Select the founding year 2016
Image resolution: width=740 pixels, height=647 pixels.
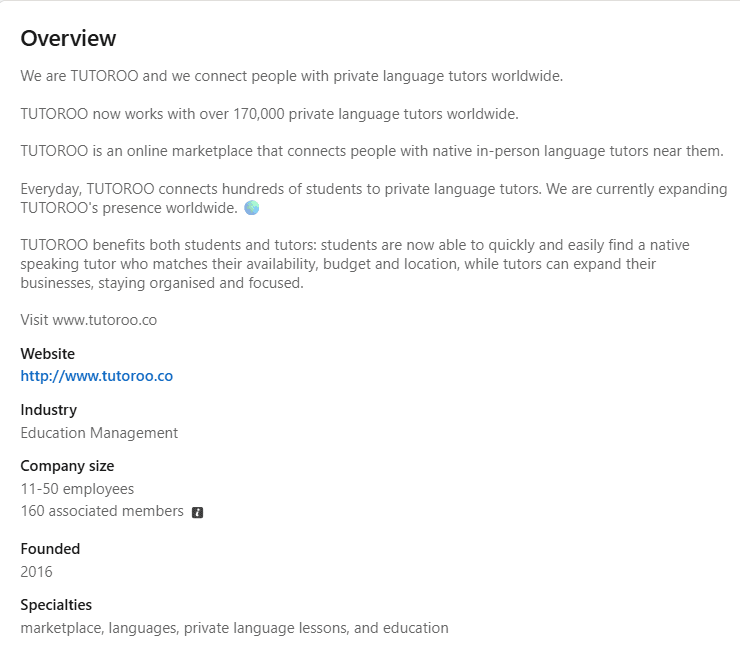click(36, 572)
